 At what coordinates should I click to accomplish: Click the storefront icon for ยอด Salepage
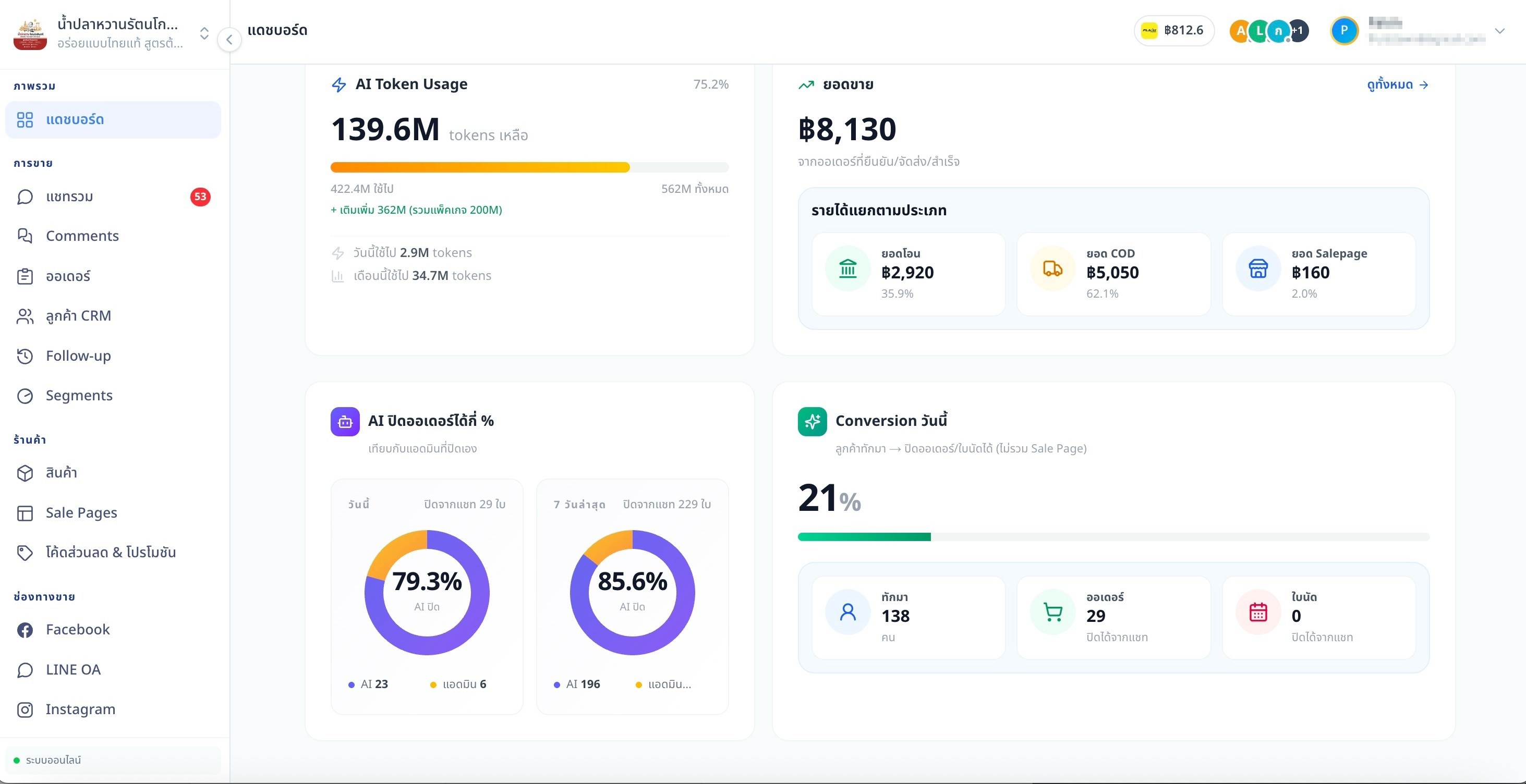1258,268
